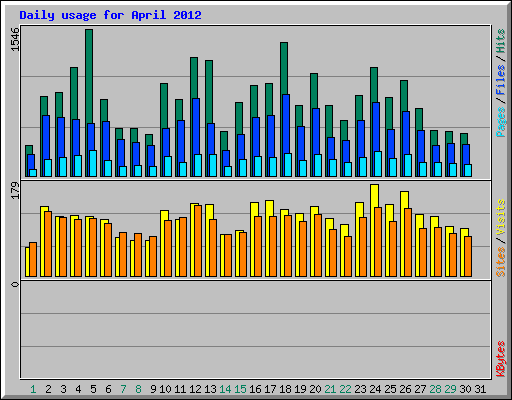512x400 pixels.
Task: Click day 19 on the x-axis
Action: [x=300, y=389]
